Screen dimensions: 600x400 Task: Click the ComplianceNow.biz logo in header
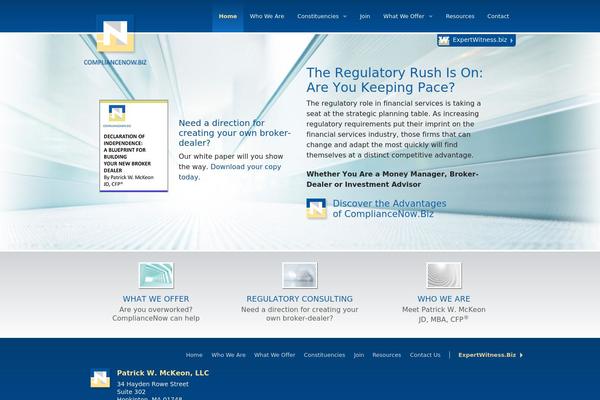click(115, 40)
